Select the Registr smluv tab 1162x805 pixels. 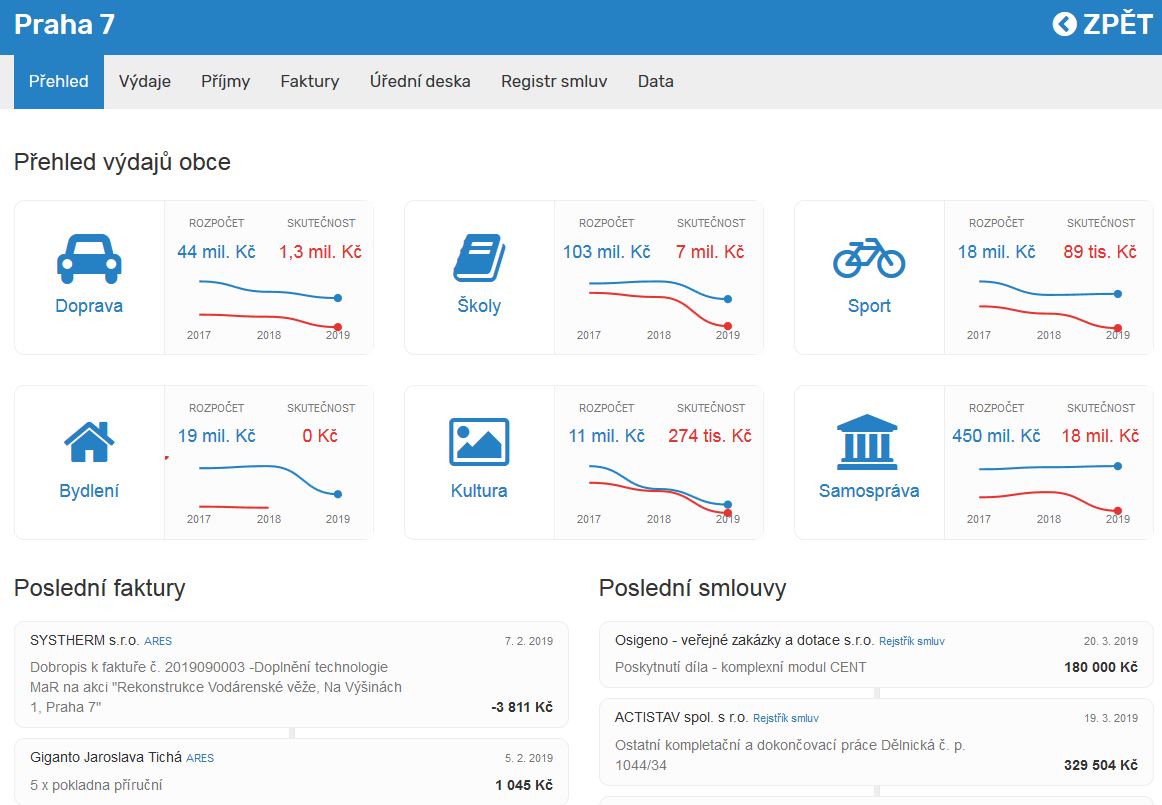tap(554, 82)
